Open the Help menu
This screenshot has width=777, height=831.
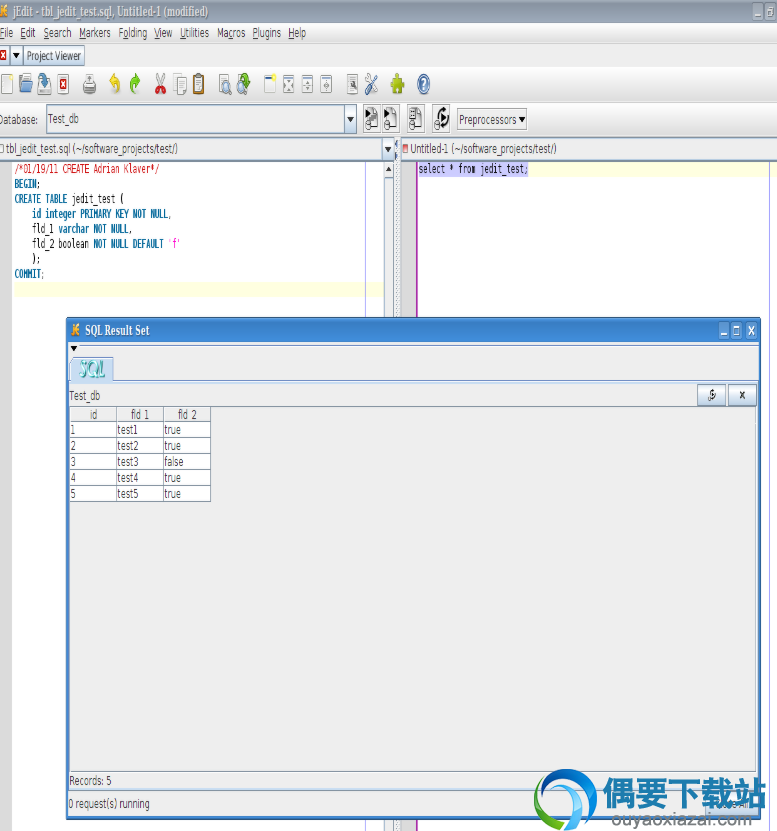[x=297, y=33]
